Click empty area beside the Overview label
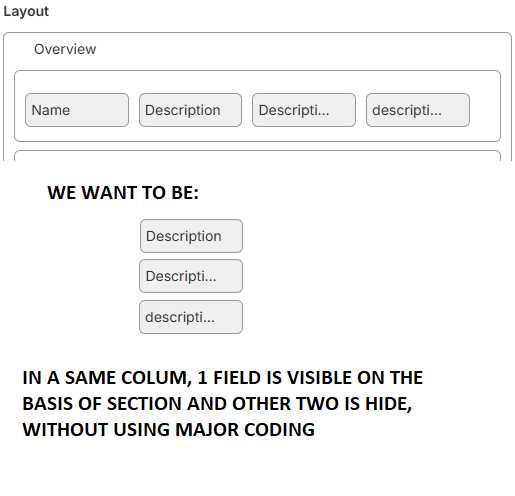The width and height of the screenshot is (515, 496). pos(300,49)
